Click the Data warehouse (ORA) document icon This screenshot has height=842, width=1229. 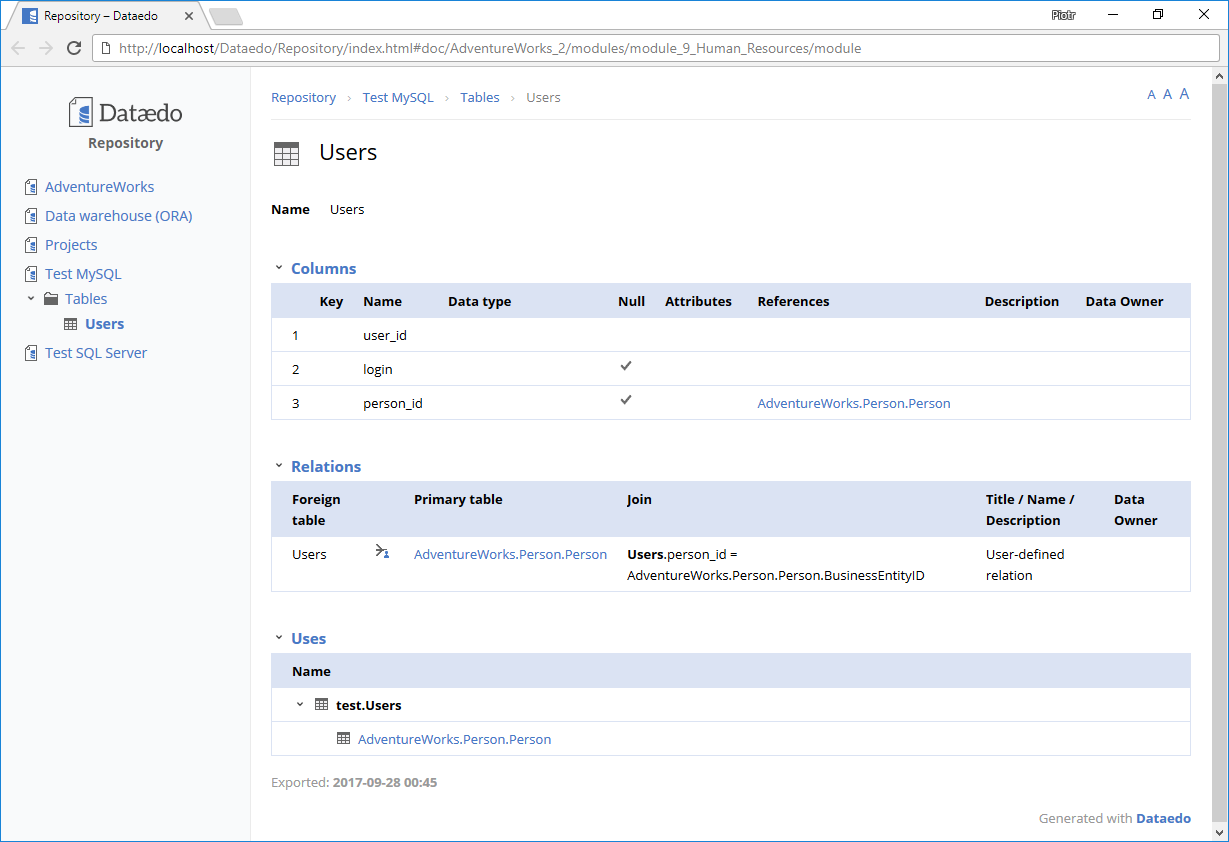pos(31,216)
